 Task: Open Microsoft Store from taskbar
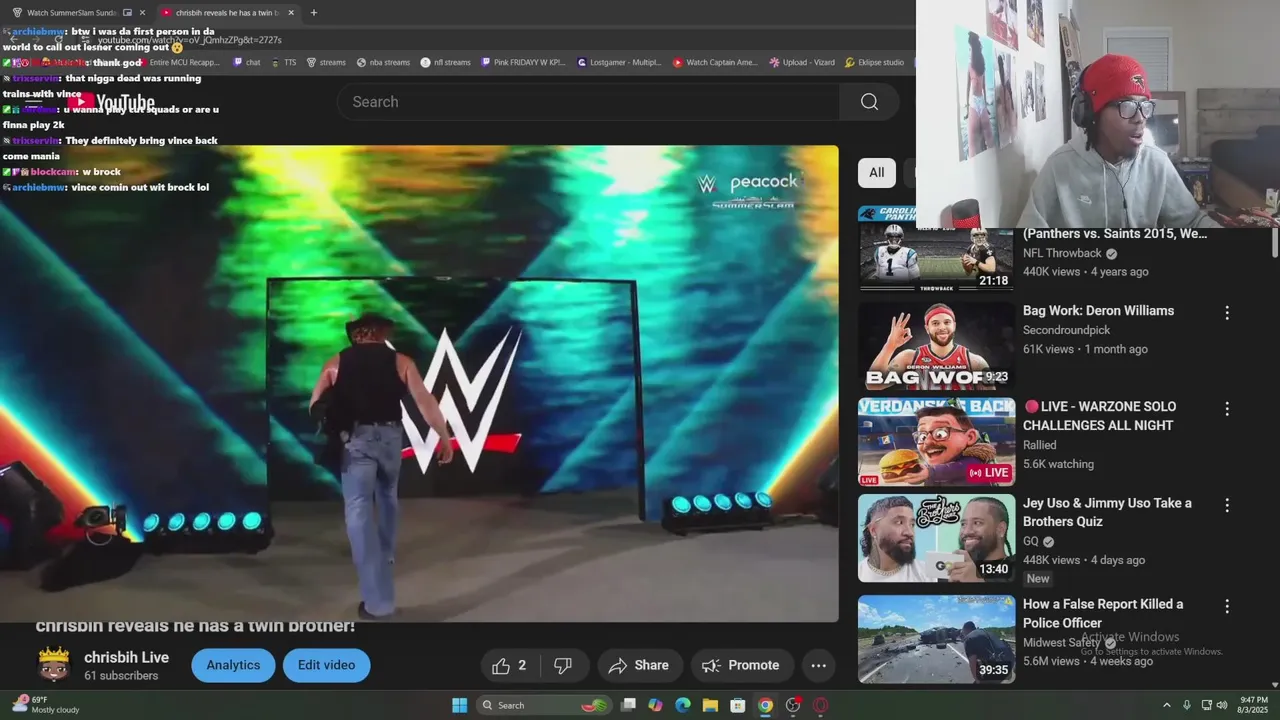[737, 705]
